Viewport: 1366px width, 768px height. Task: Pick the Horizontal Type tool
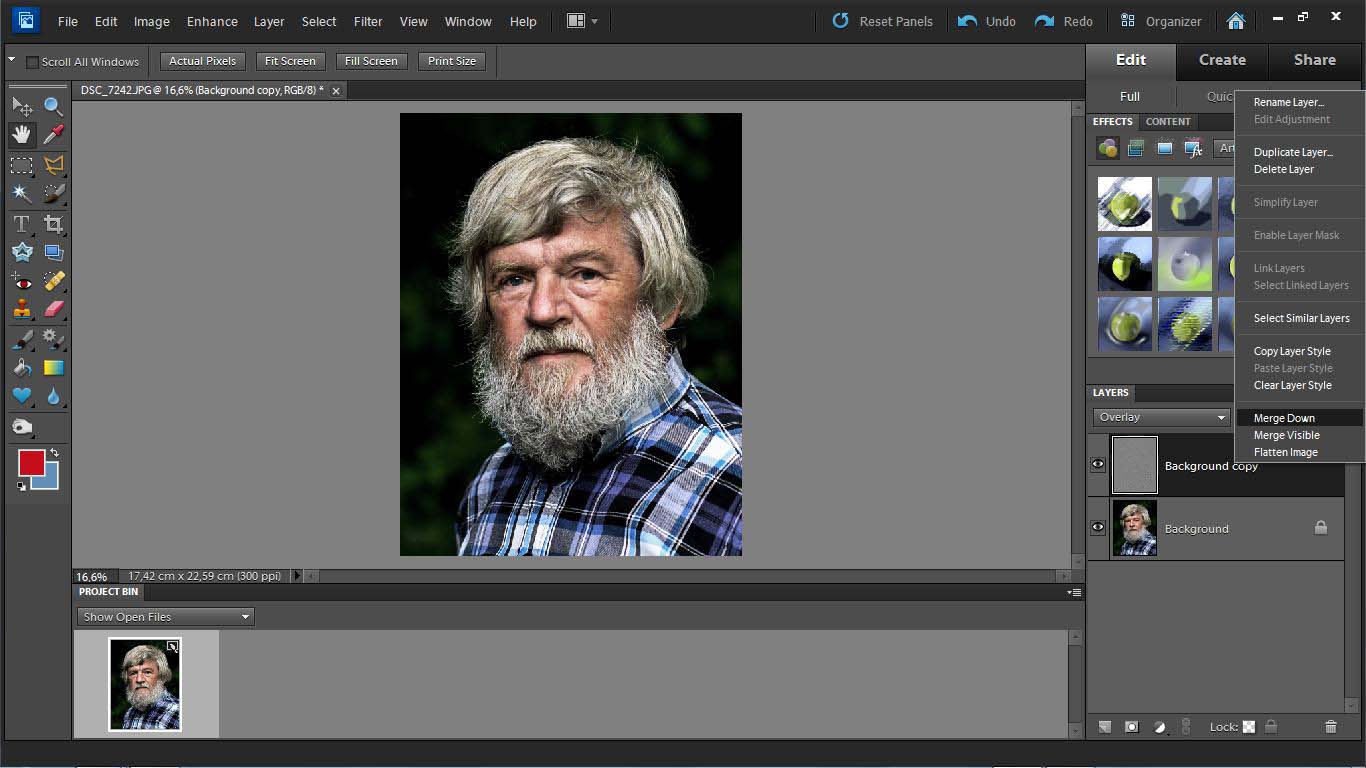point(21,224)
